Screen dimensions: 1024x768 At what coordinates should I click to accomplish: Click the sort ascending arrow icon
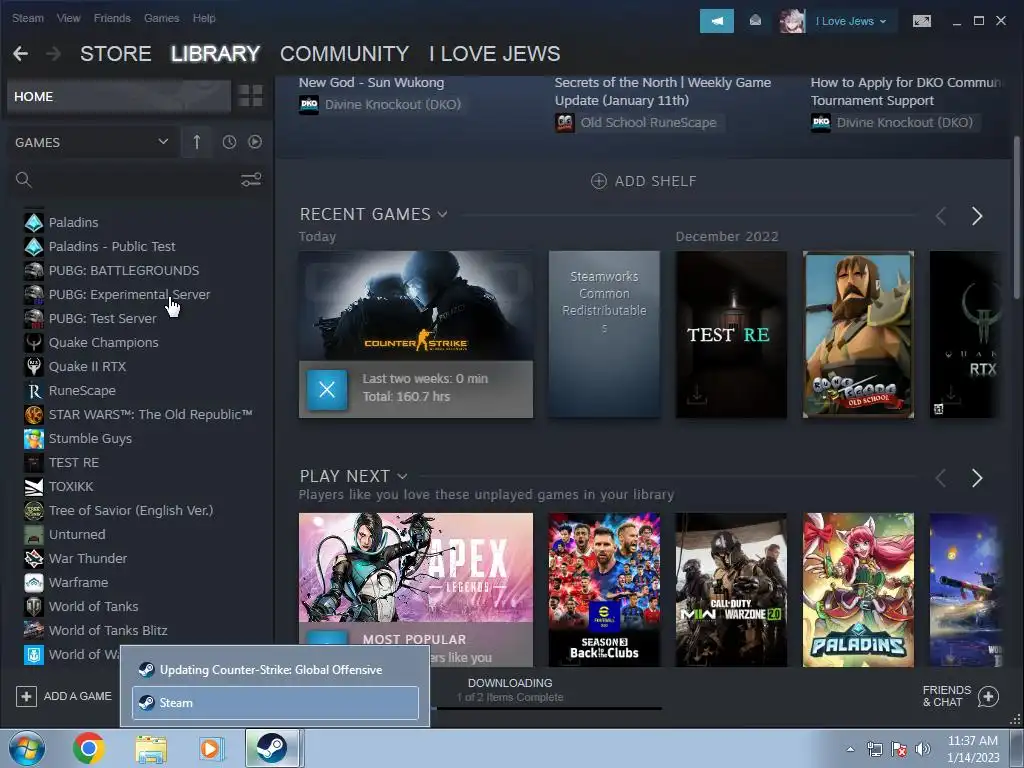point(197,142)
